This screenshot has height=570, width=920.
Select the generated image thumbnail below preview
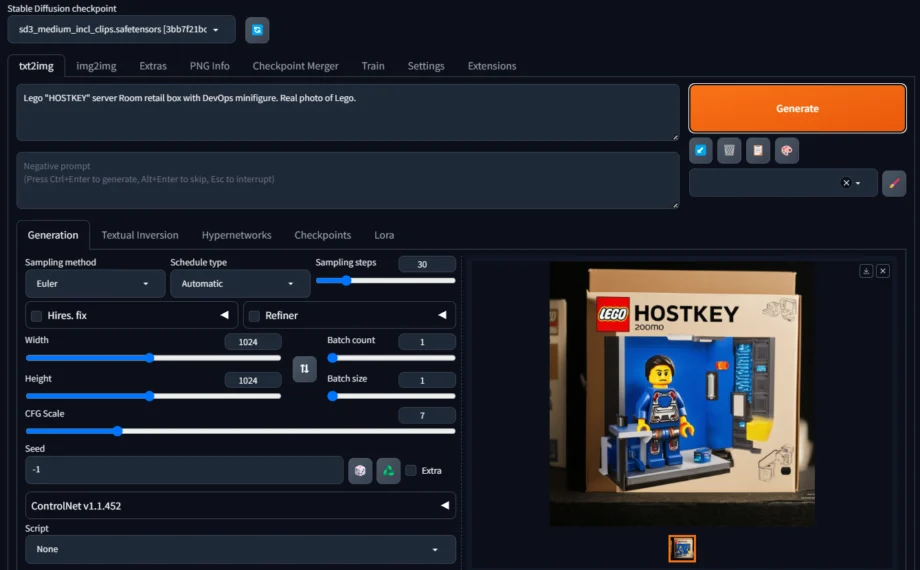(x=682, y=548)
